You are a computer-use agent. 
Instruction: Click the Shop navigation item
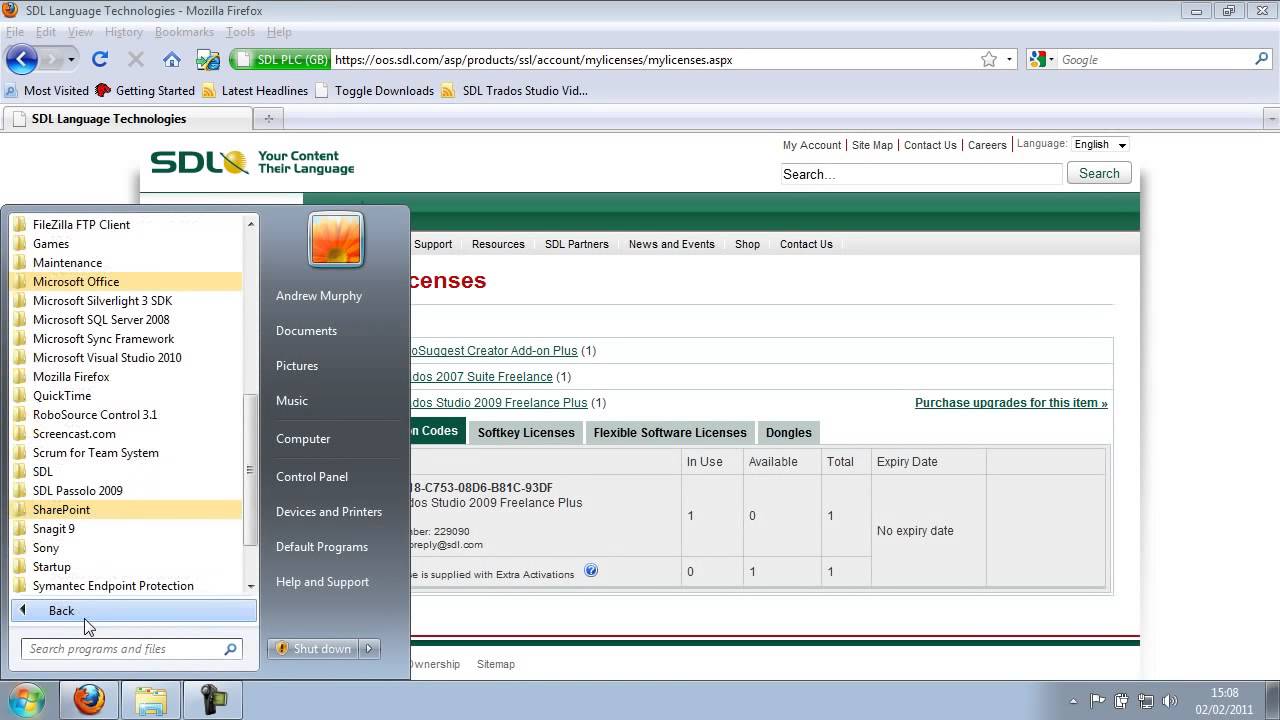pyautogui.click(x=748, y=244)
